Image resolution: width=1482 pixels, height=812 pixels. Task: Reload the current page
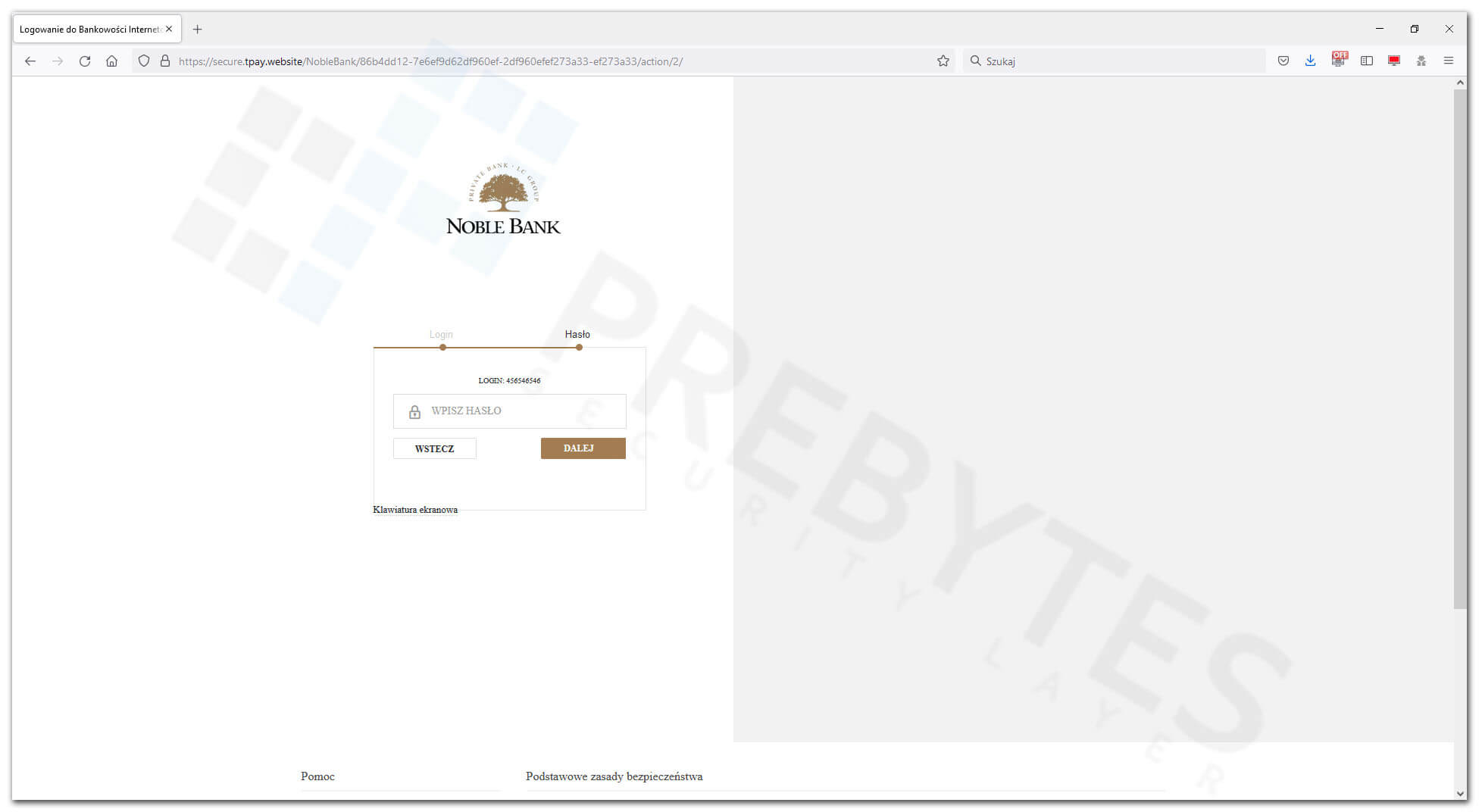pos(85,61)
